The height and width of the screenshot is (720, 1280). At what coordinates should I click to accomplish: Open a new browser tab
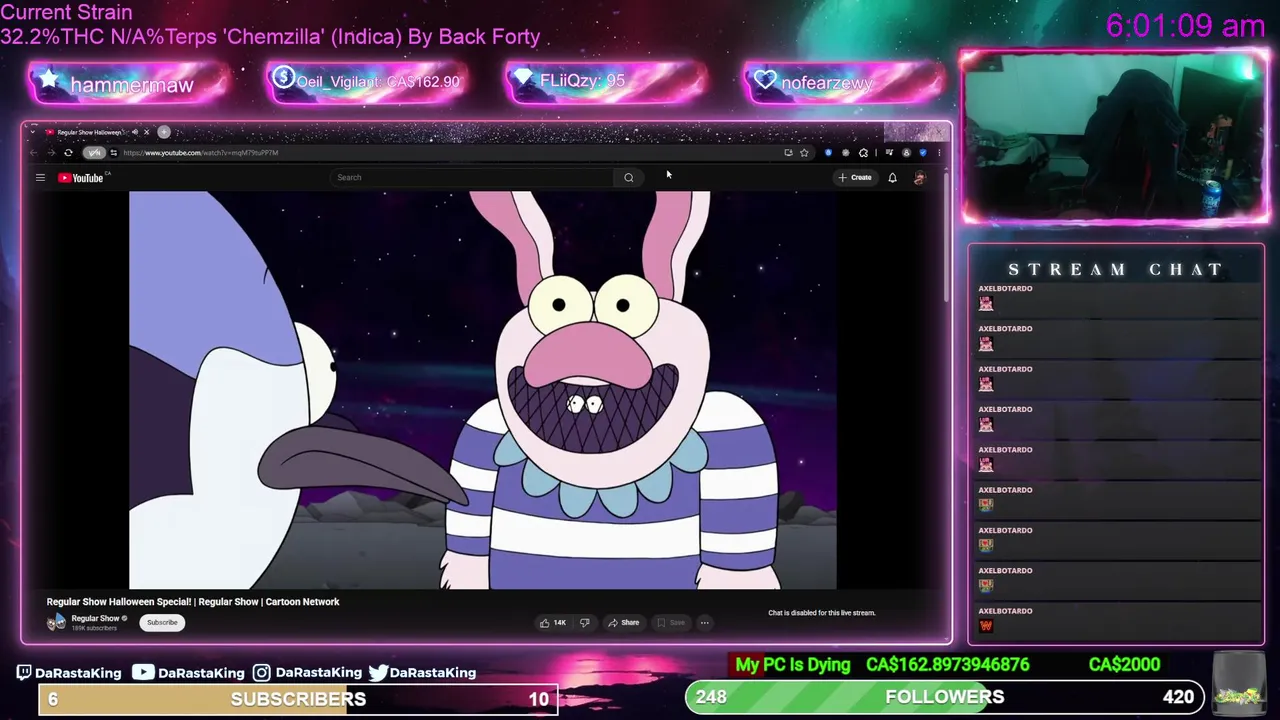[164, 132]
